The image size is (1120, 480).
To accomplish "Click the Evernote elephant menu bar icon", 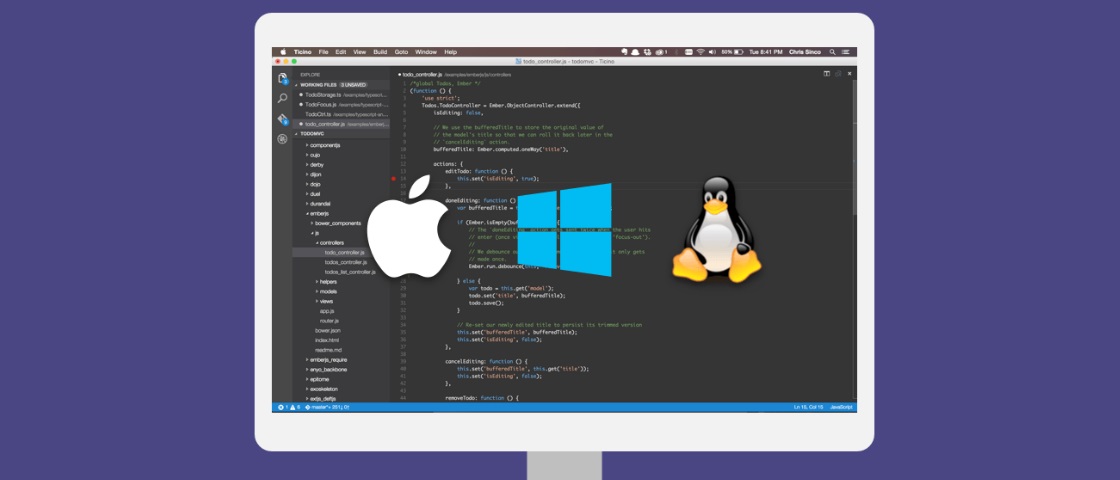I will [624, 52].
